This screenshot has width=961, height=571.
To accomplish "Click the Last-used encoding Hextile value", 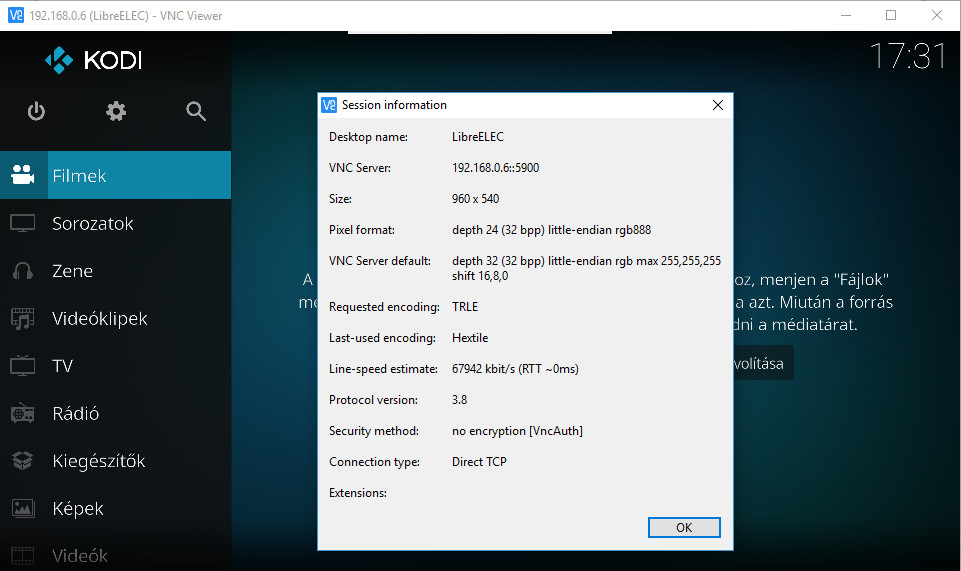I will [x=469, y=338].
